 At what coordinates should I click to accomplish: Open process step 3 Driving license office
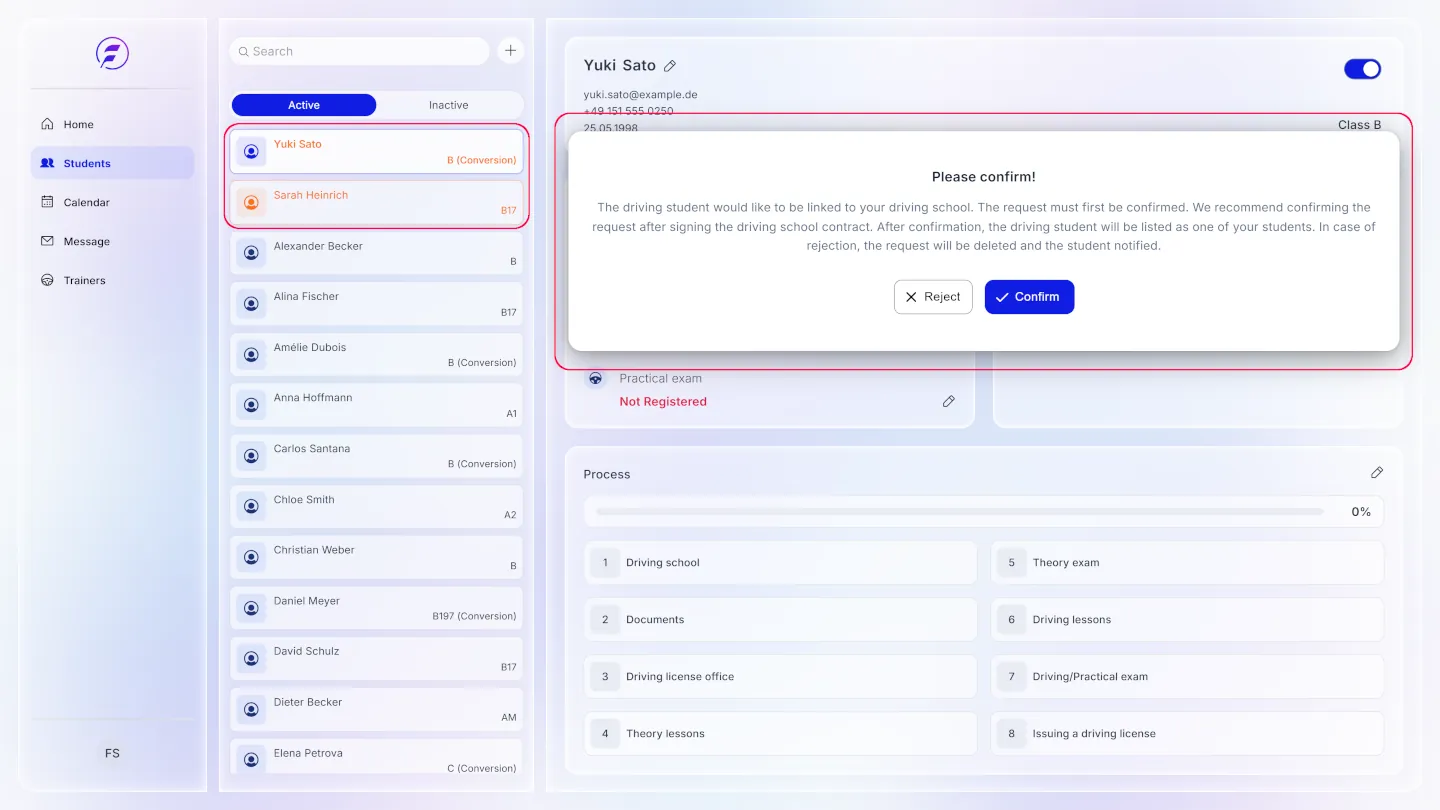click(x=780, y=677)
